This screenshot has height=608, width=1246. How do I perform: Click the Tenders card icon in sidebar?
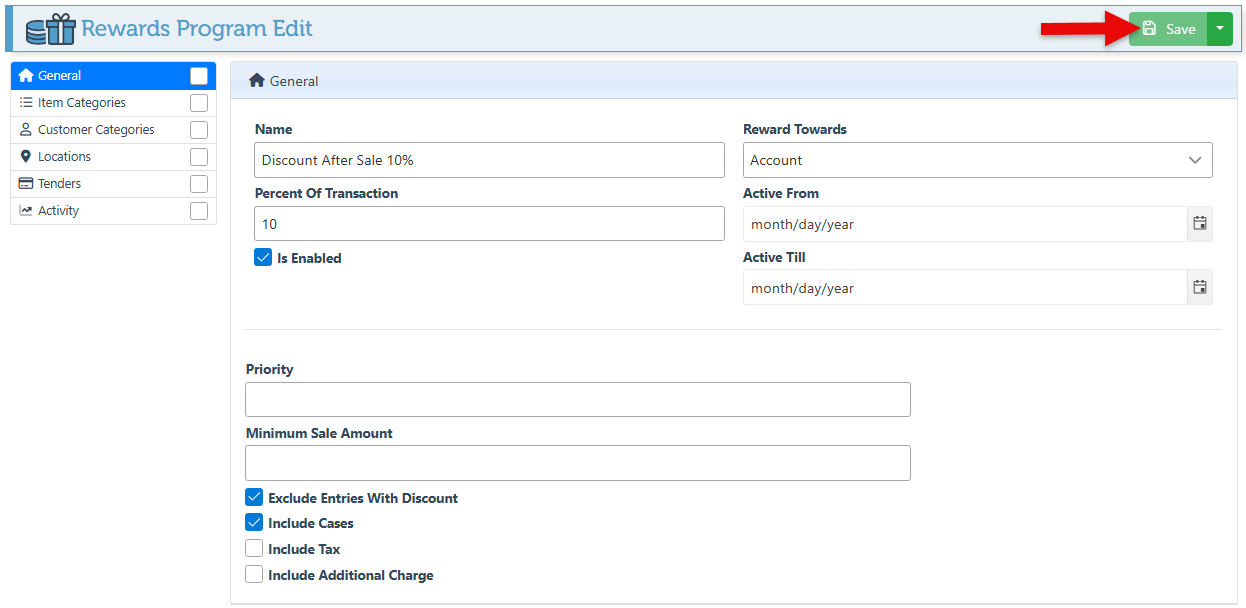click(x=26, y=184)
